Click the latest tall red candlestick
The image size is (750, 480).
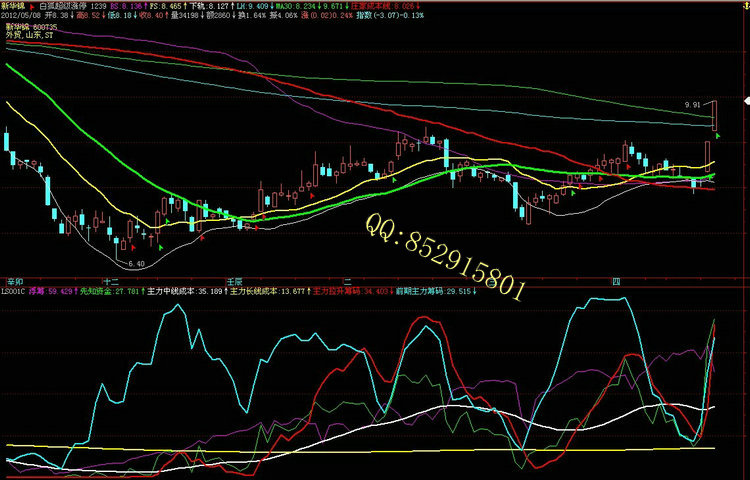tap(716, 116)
